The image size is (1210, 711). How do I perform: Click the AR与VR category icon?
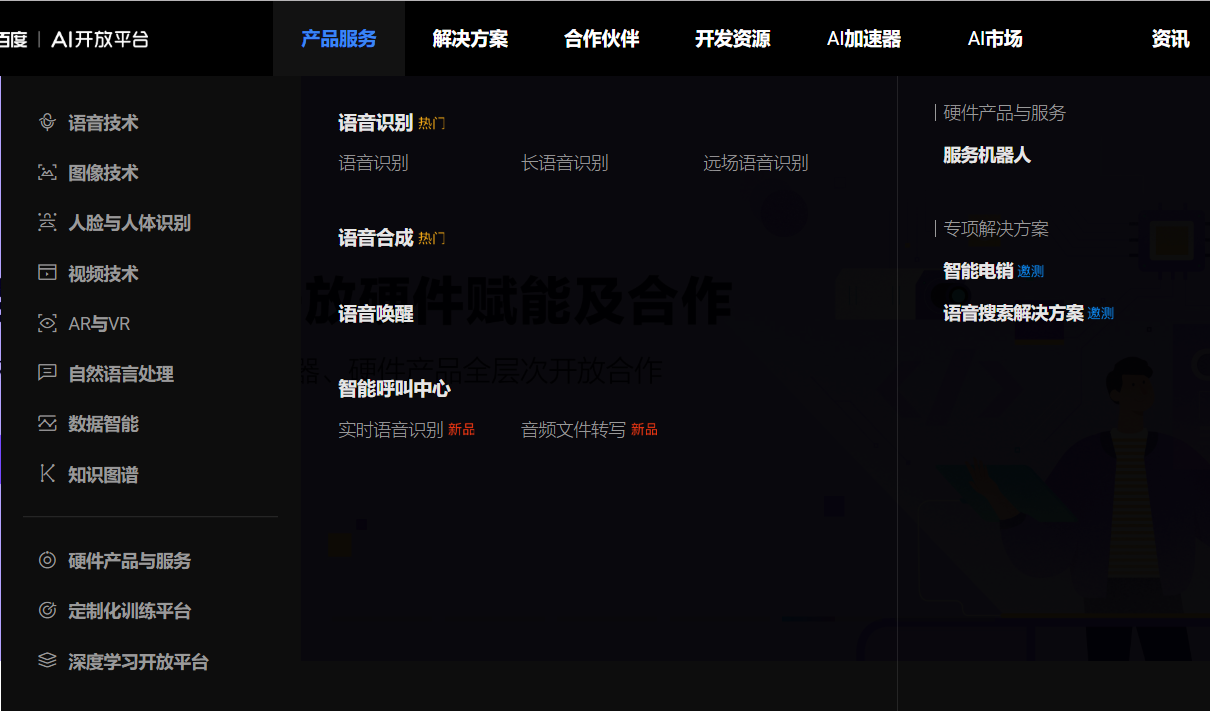coord(46,322)
